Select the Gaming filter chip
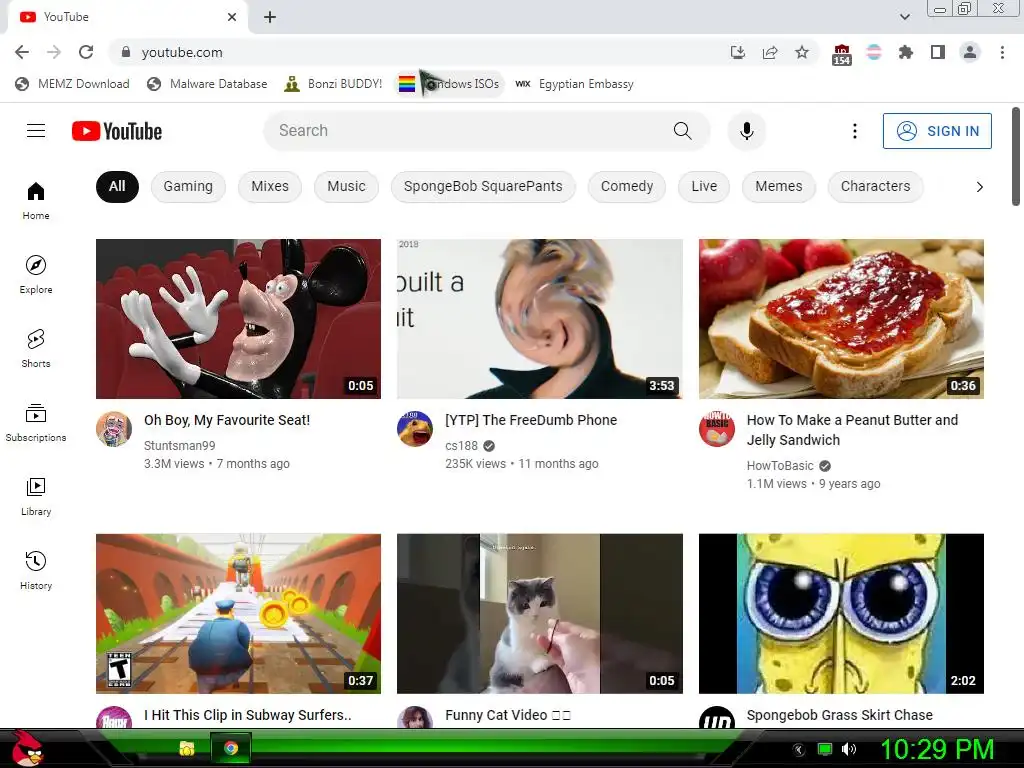This screenshot has width=1024, height=768. (x=188, y=187)
